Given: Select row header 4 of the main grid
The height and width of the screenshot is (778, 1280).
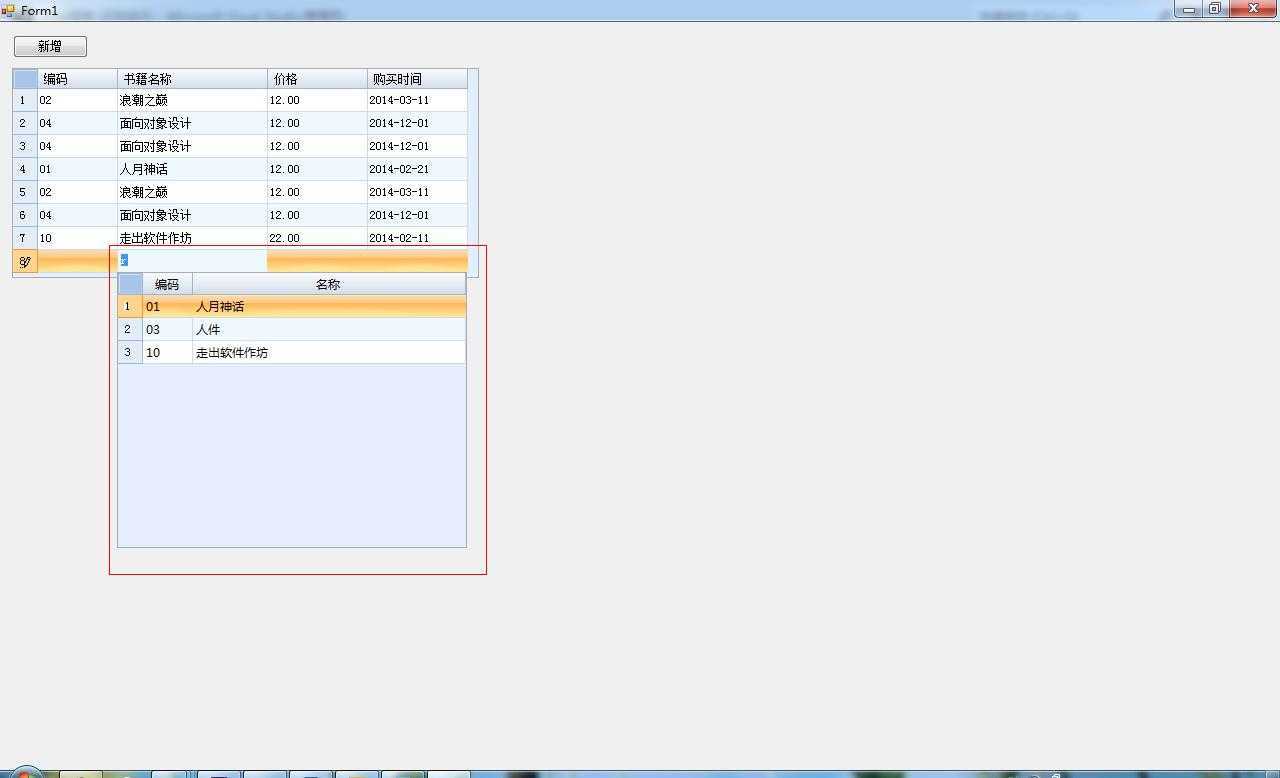Looking at the screenshot, I should tap(25, 169).
